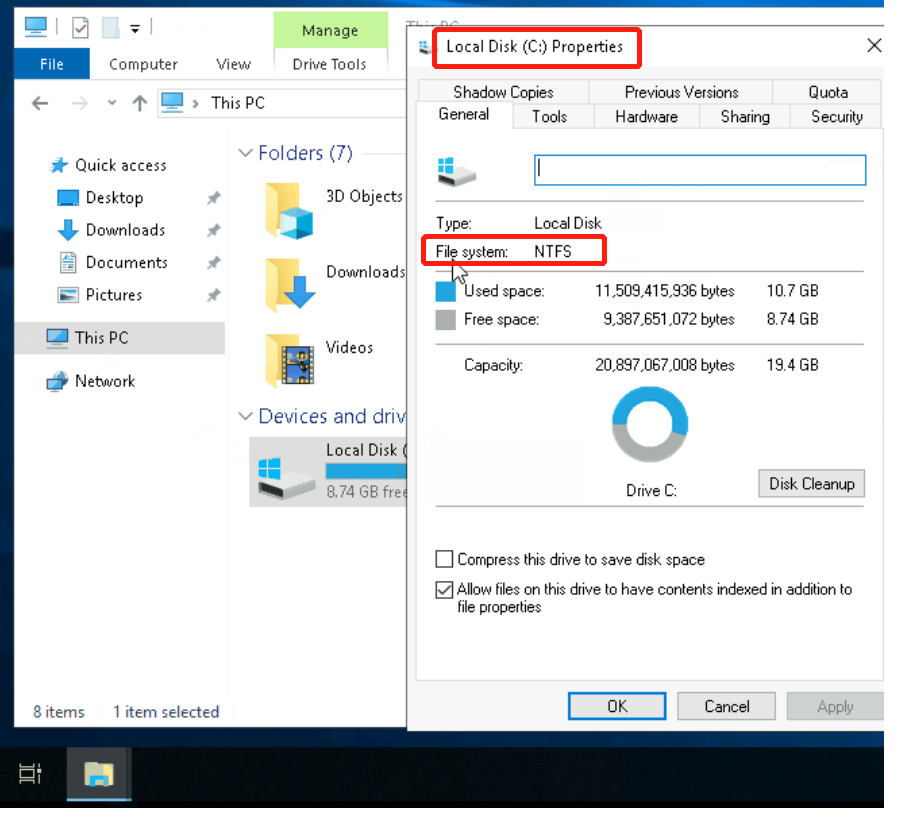Click Task View icon on the taskbar
The width and height of the screenshot is (906, 818).
[x=30, y=773]
